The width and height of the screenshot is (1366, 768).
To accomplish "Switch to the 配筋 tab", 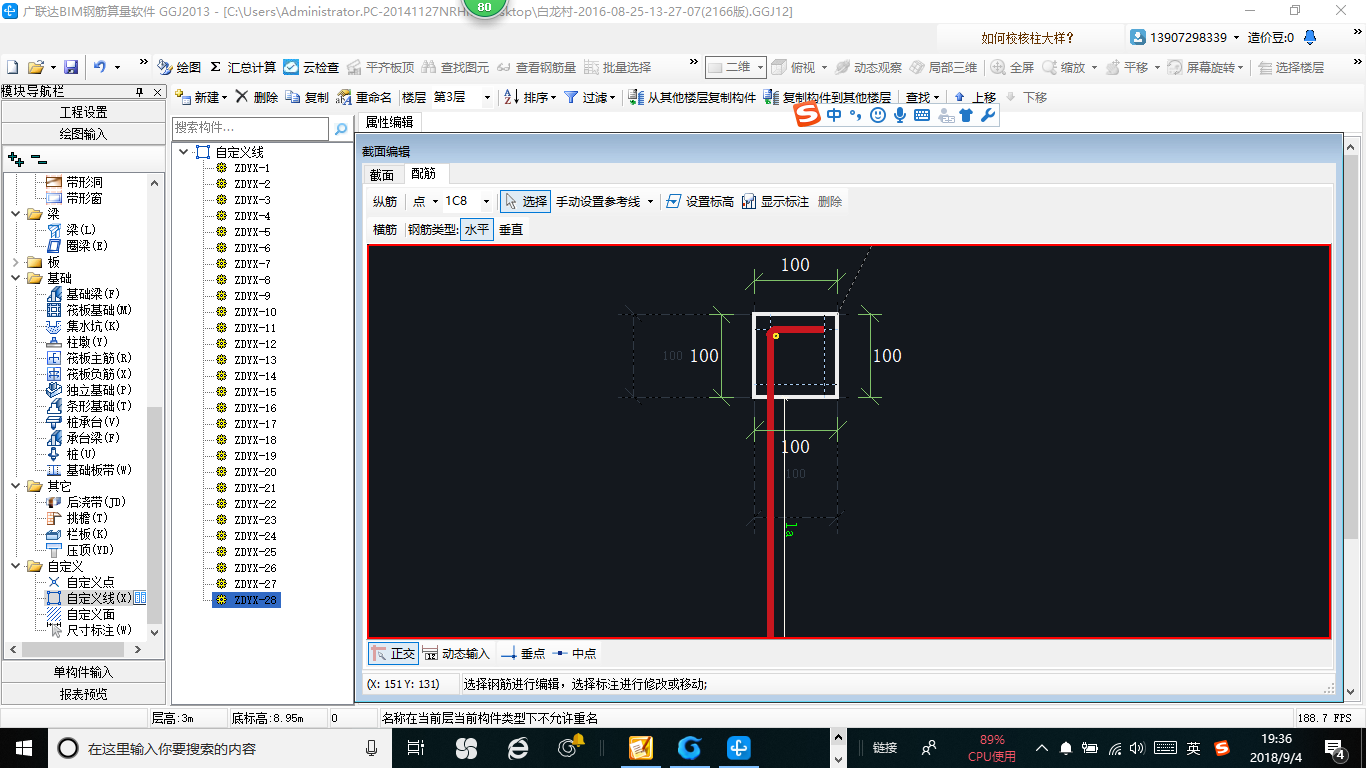I will point(424,174).
